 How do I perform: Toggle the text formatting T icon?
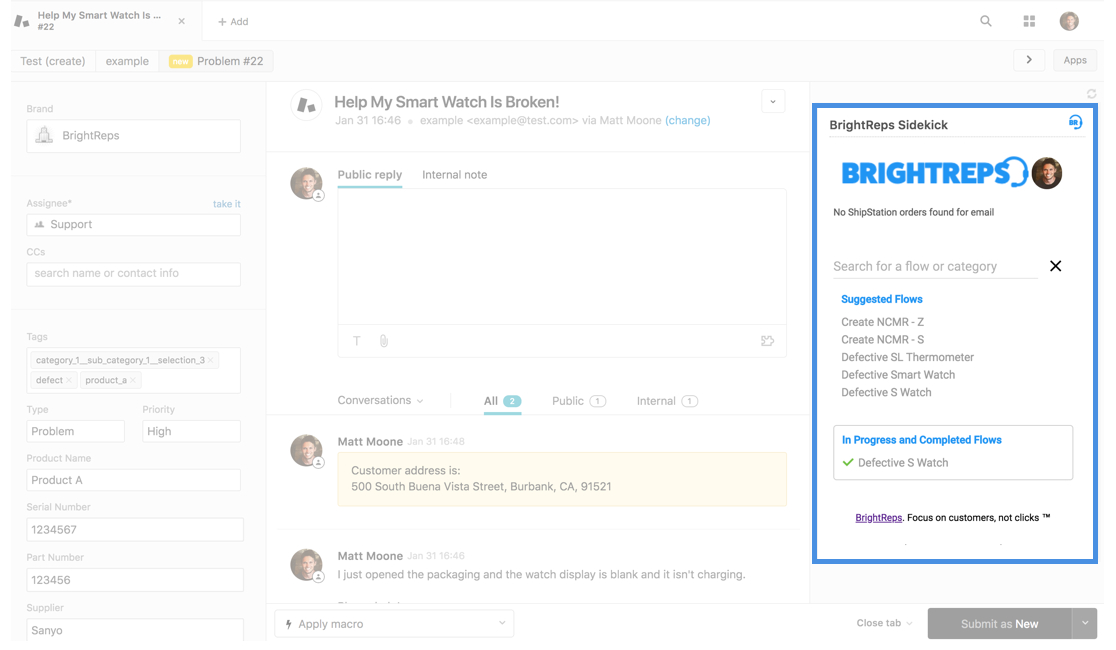click(x=357, y=341)
